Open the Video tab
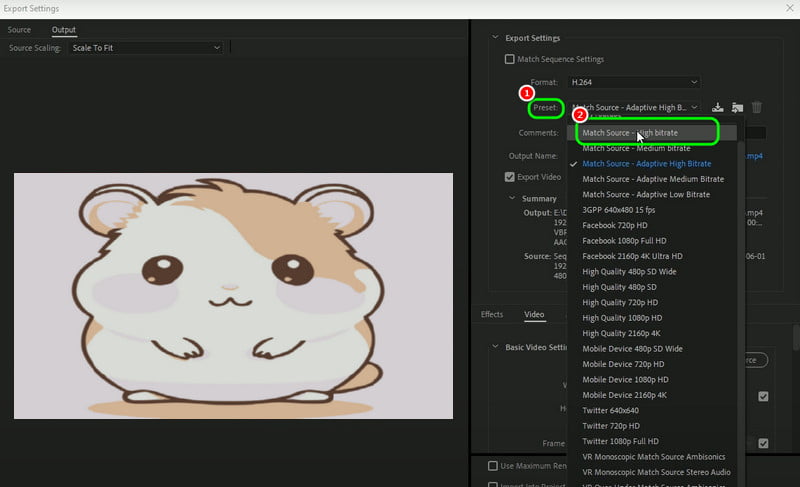Image resolution: width=800 pixels, height=487 pixels. click(x=534, y=314)
